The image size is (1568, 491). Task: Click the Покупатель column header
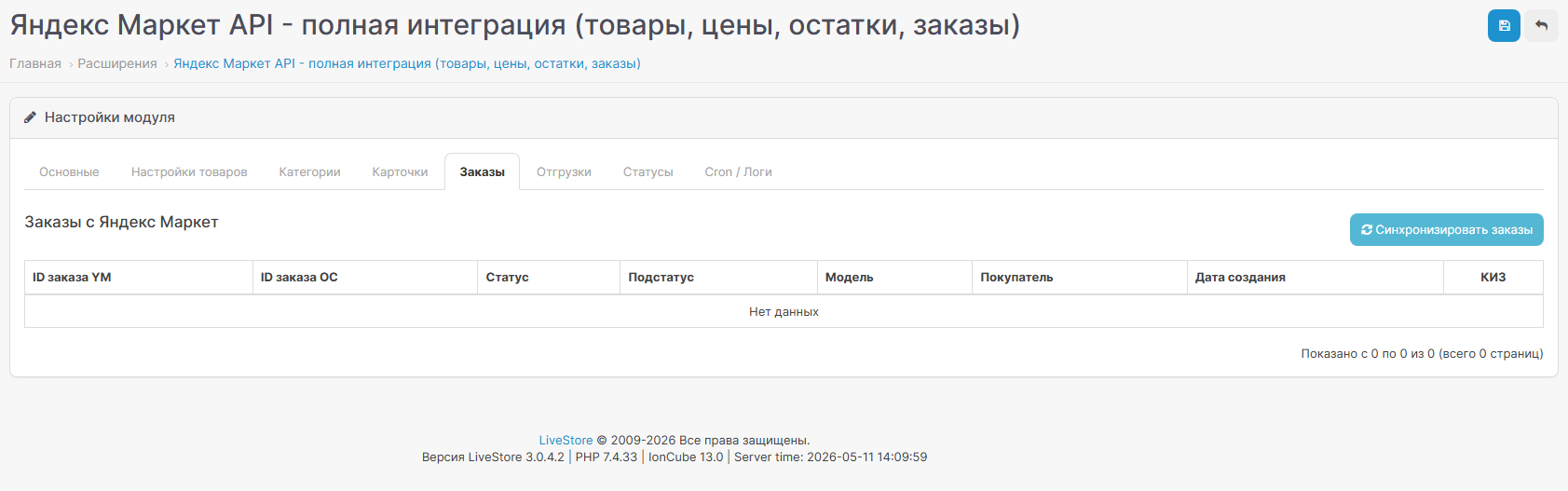tap(1080, 278)
